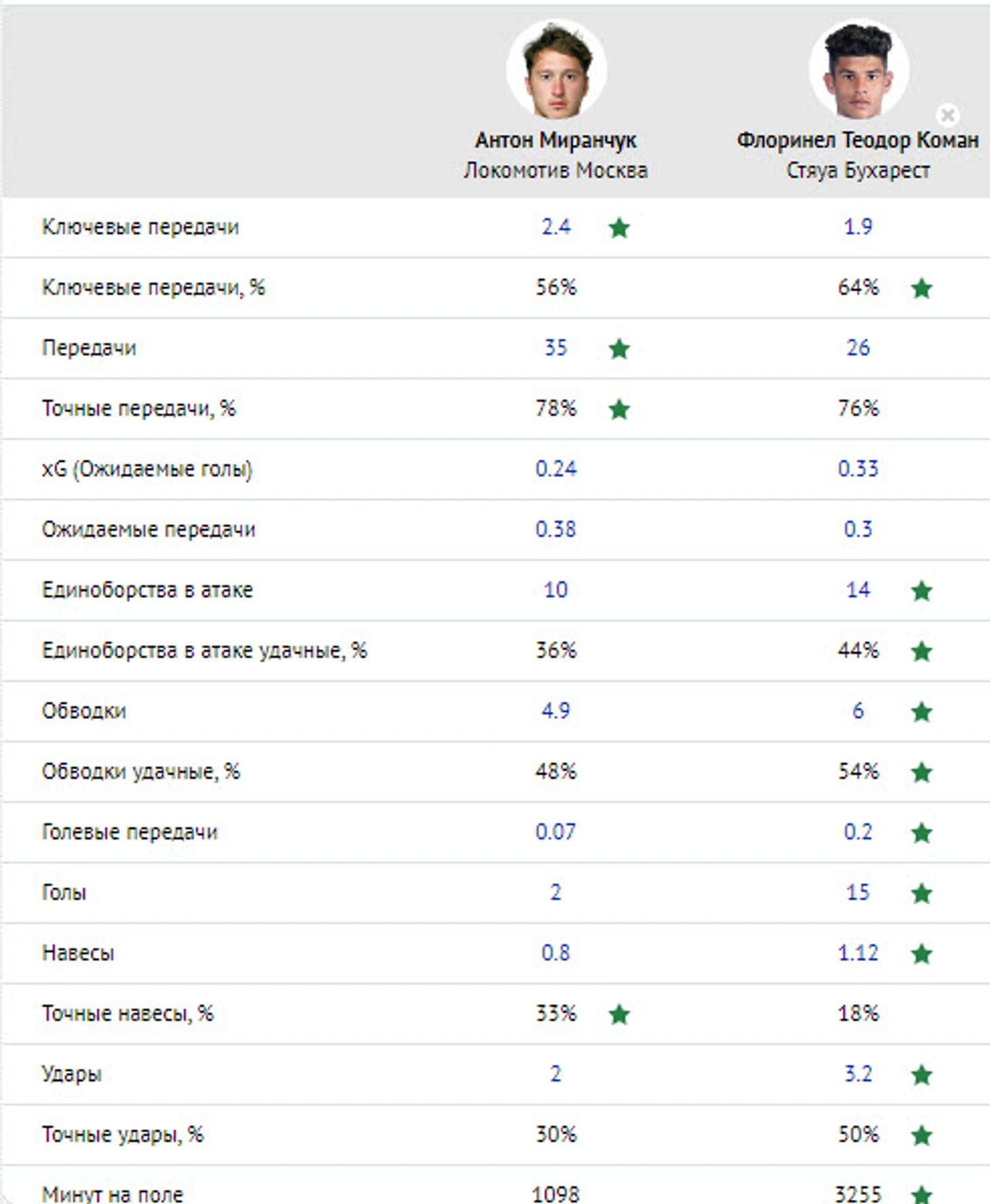Click green star beside Miranchuk's 78% accurate passes
The height and width of the screenshot is (1204, 990).
[x=619, y=409]
